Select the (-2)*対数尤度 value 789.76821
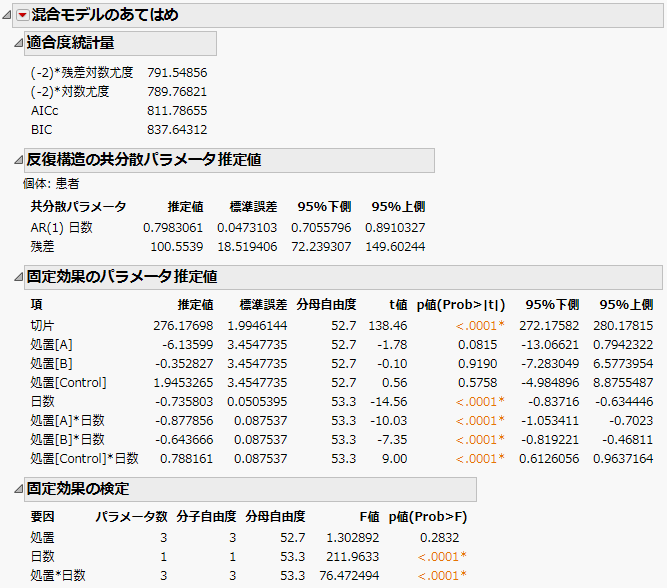The height and width of the screenshot is (588, 667). point(177,91)
